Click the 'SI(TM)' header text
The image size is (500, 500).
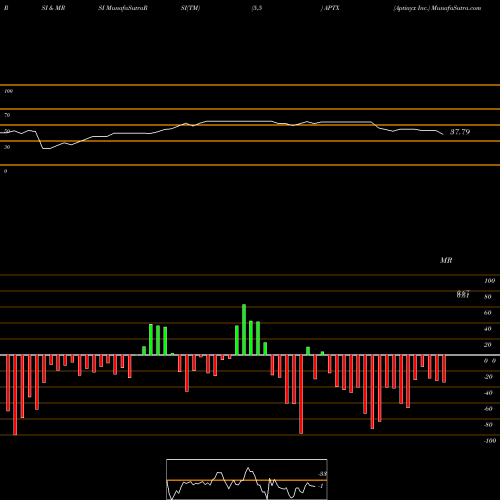tap(190, 8)
